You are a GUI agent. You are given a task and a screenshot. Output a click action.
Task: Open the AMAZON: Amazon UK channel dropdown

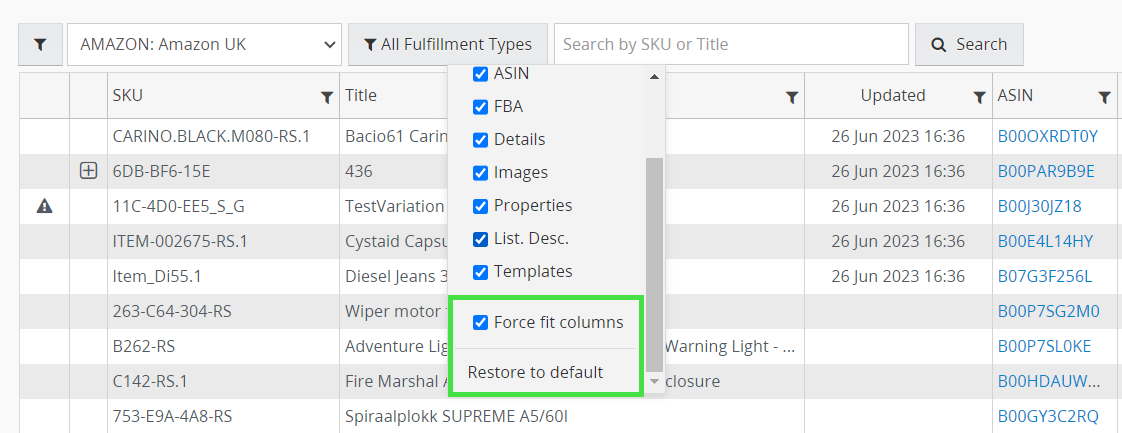[204, 45]
